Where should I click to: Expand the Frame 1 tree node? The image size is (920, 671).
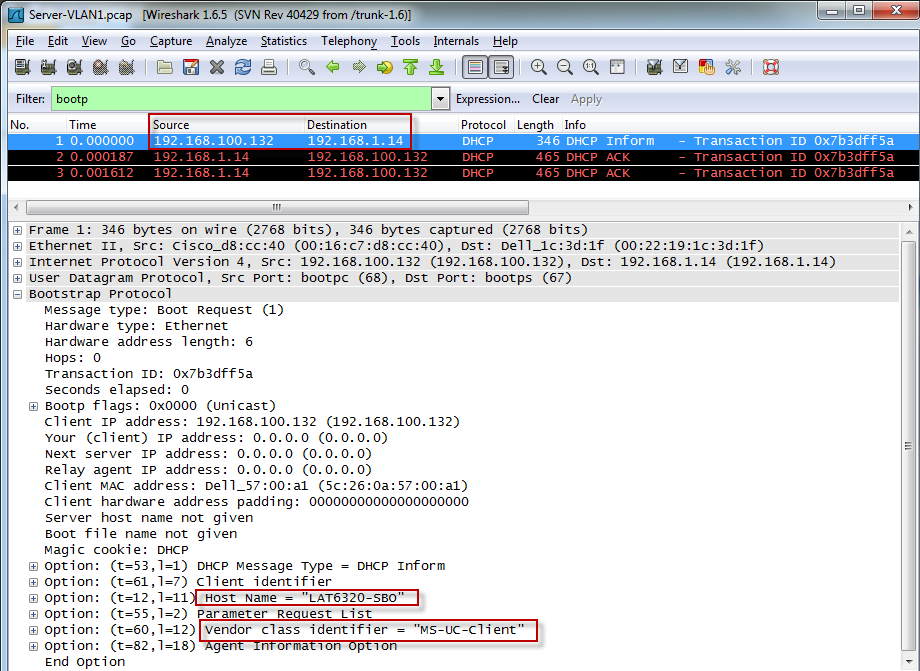point(18,230)
